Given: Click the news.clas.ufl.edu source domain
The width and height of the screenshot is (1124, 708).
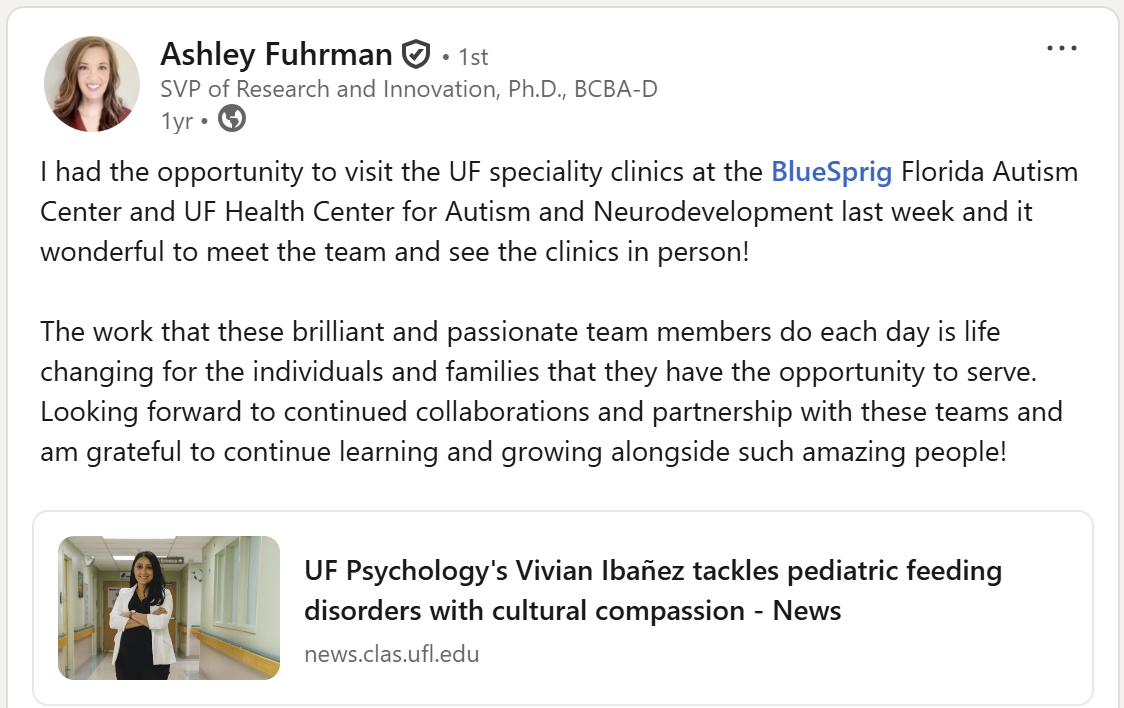Looking at the screenshot, I should [391, 654].
